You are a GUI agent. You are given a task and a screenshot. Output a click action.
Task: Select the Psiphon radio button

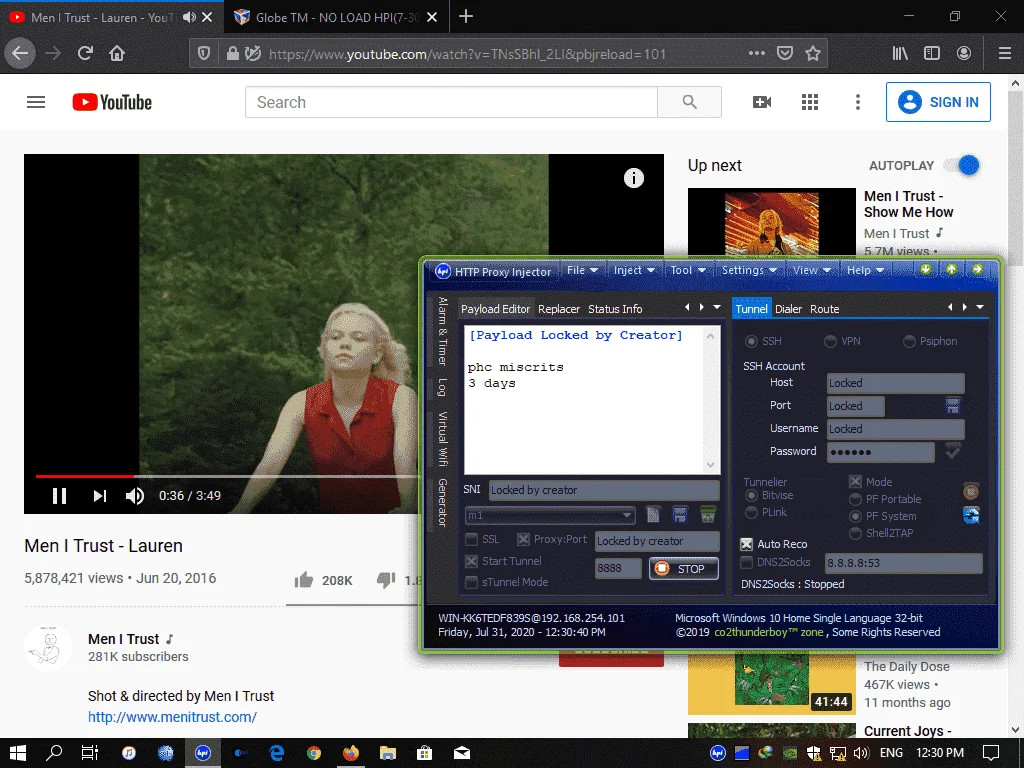tap(909, 341)
